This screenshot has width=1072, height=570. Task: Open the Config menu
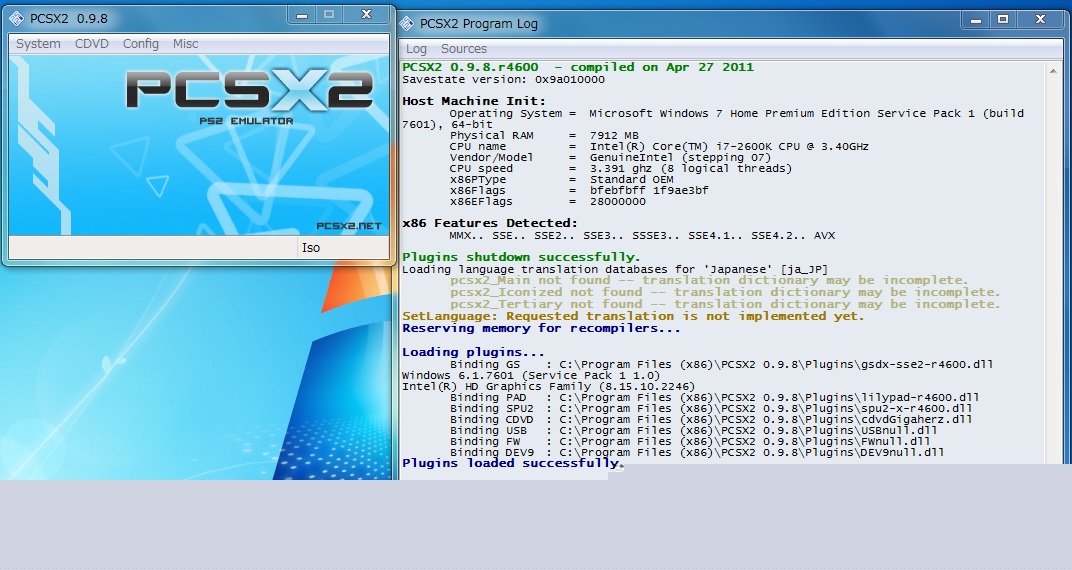coord(141,44)
